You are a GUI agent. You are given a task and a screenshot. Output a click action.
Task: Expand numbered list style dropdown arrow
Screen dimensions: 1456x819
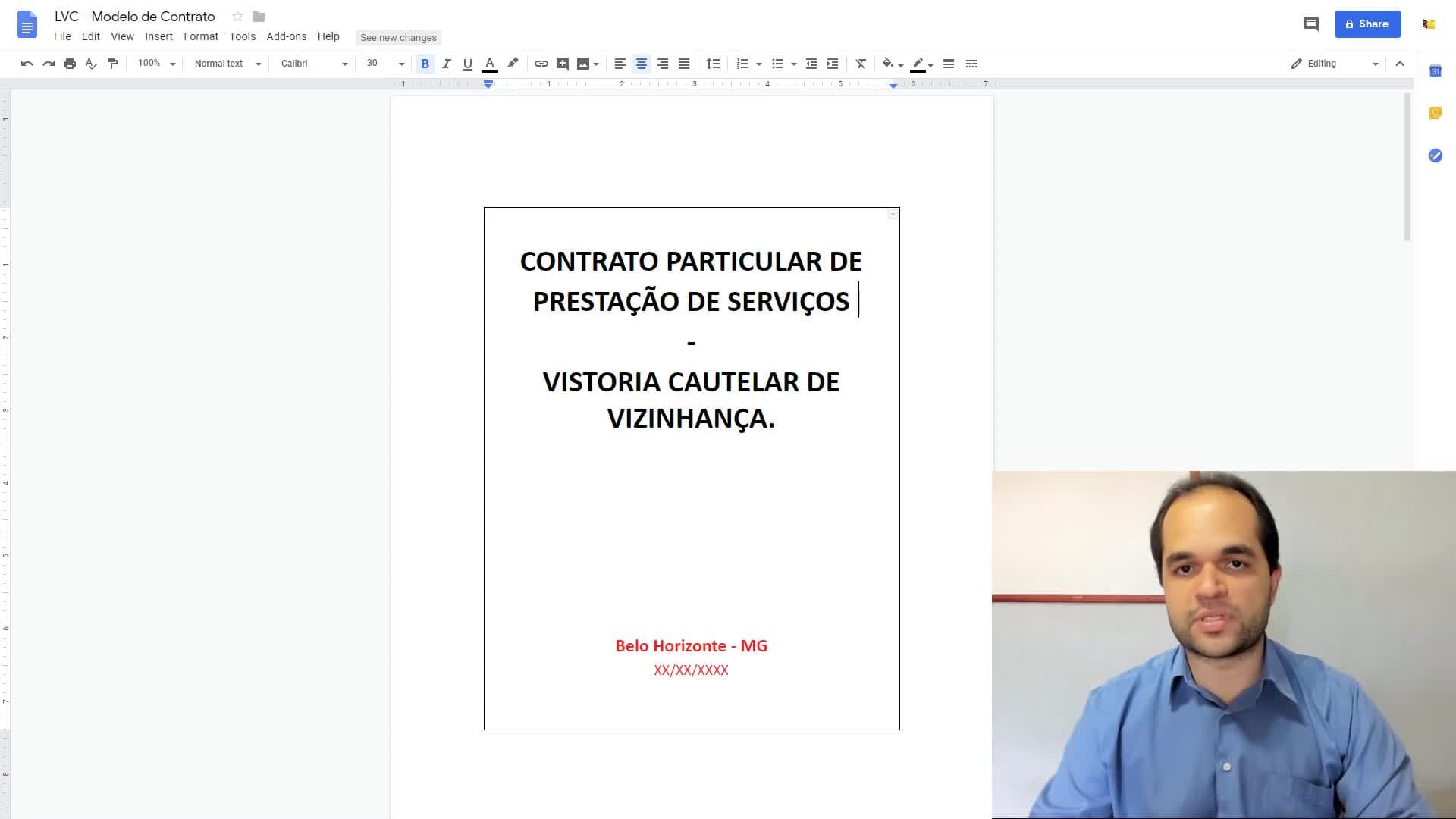(759, 64)
